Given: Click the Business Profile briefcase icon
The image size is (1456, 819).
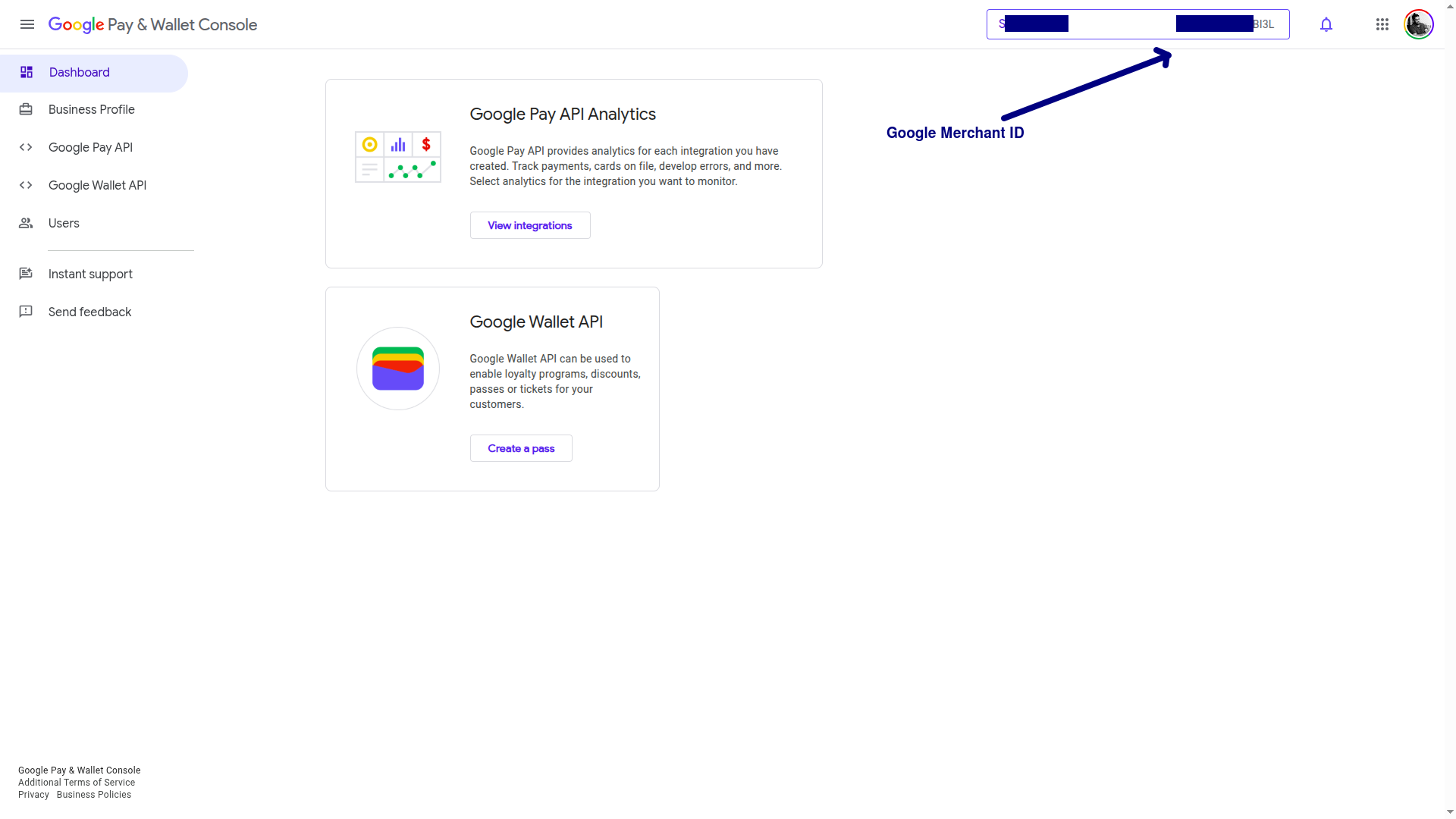Looking at the screenshot, I should tap(26, 109).
